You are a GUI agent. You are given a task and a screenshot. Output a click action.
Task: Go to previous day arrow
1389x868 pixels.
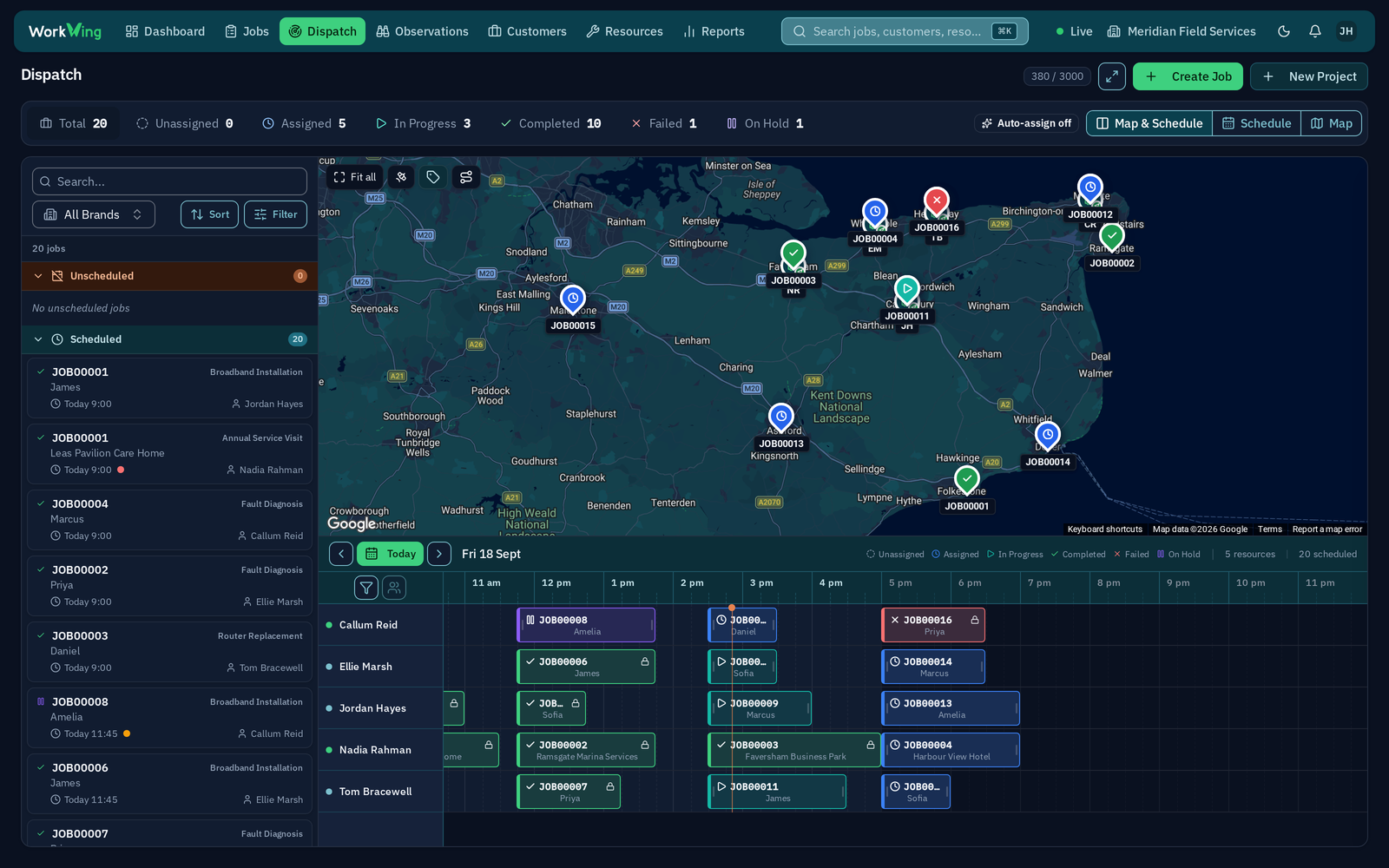click(341, 554)
